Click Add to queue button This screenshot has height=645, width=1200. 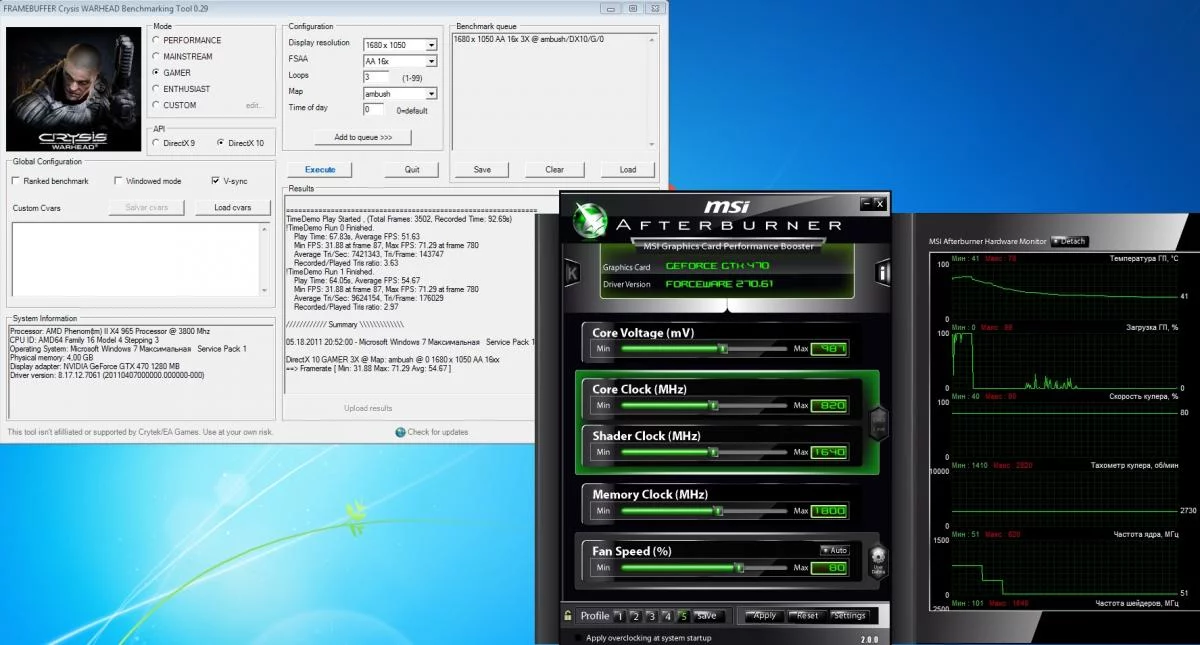(x=363, y=137)
